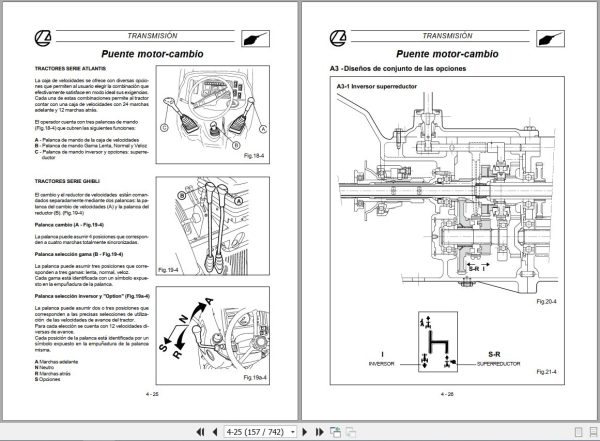The height and width of the screenshot is (441, 600).
Task: Click 'Palanca selección gama (B - Fig.19-4)' heading
Action: pos(79,254)
